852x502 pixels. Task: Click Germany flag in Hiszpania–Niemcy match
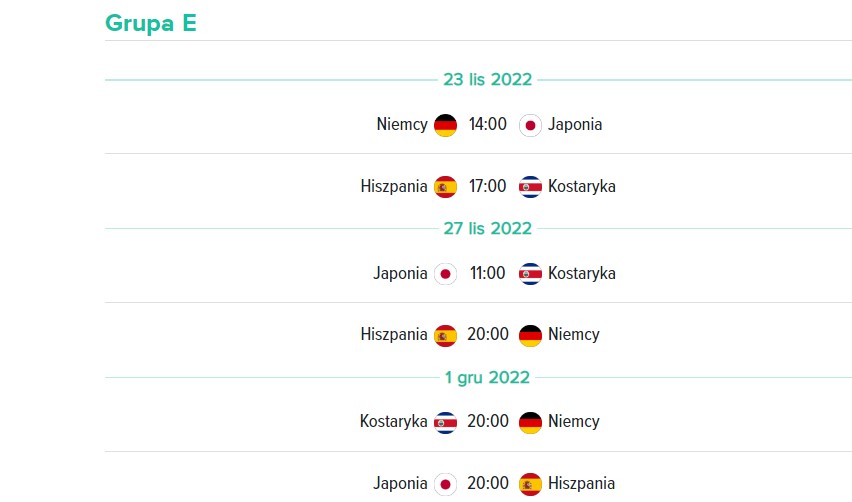530,336
